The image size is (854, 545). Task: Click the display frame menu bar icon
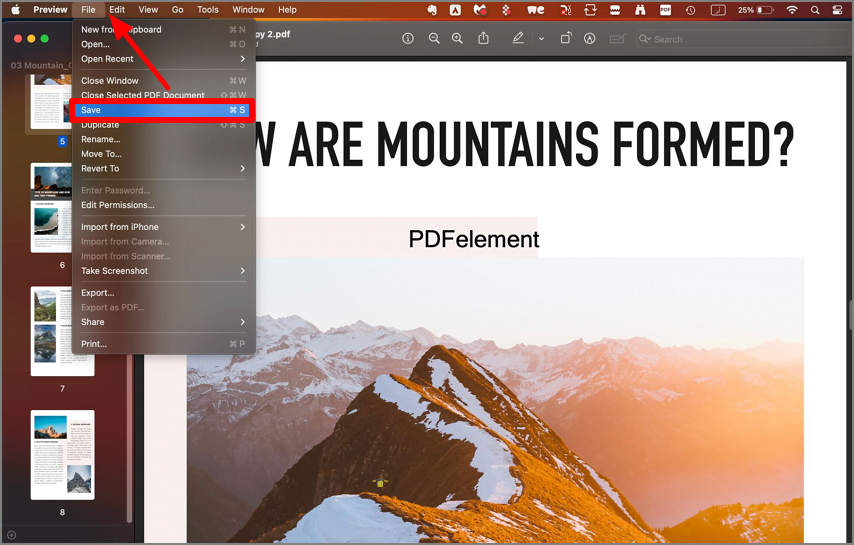pyautogui.click(x=718, y=10)
